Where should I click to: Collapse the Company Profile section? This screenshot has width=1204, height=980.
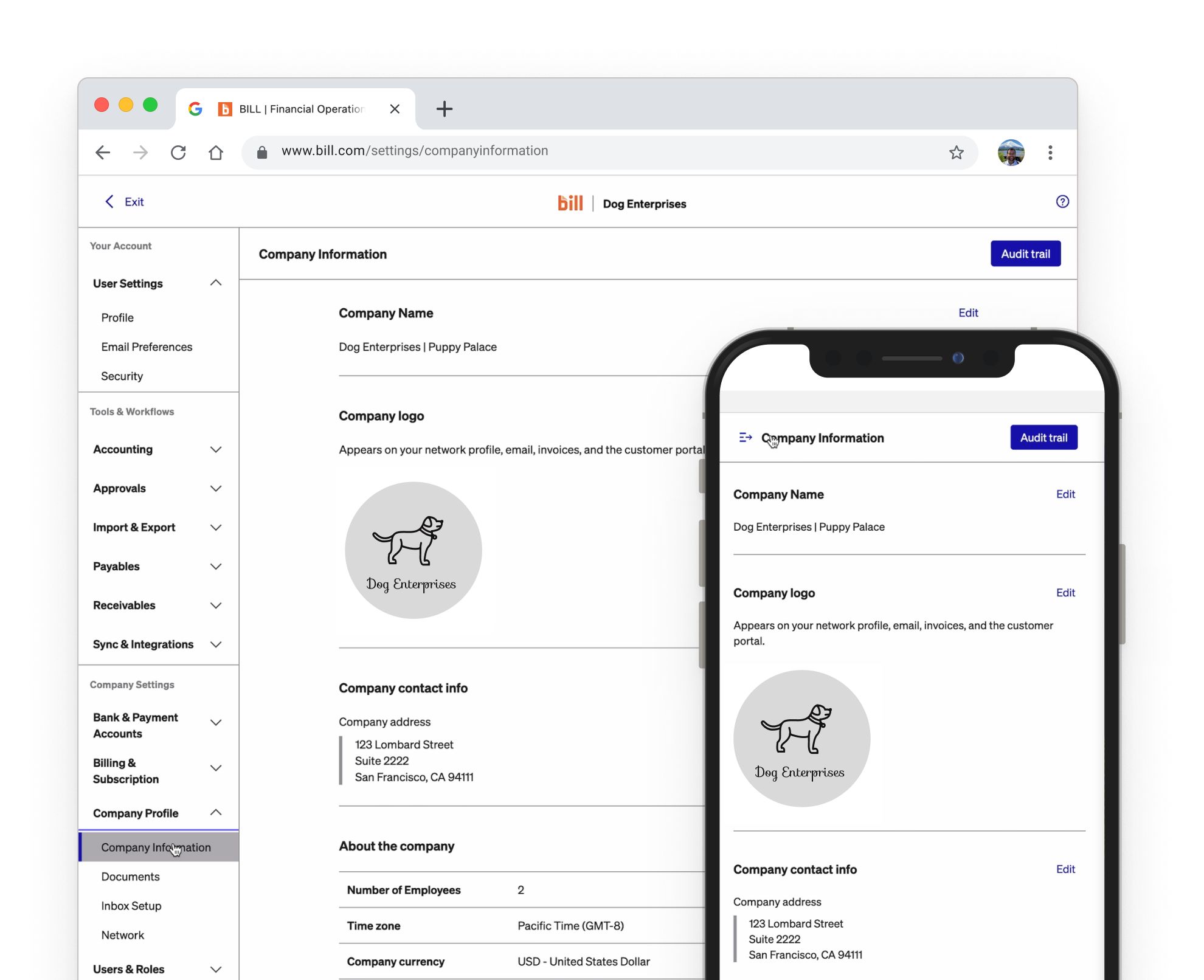tap(216, 813)
